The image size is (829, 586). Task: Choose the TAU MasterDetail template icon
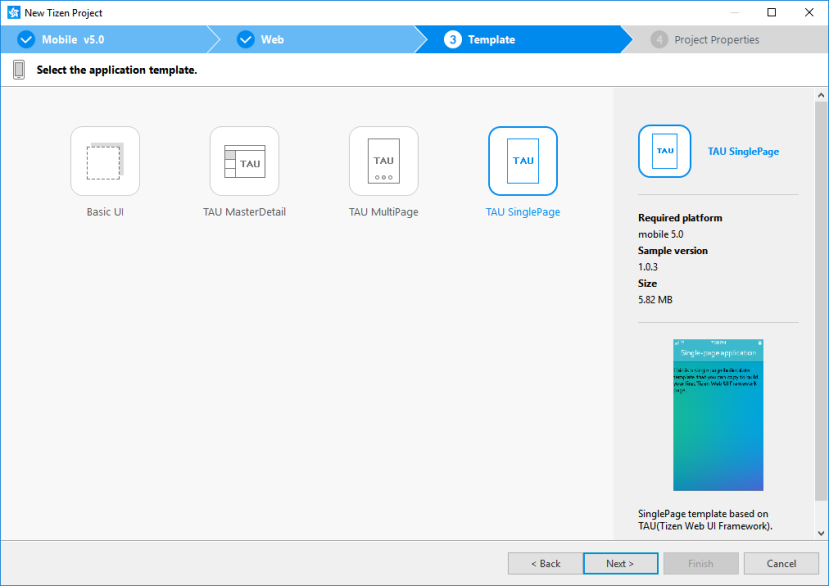pyautogui.click(x=244, y=161)
